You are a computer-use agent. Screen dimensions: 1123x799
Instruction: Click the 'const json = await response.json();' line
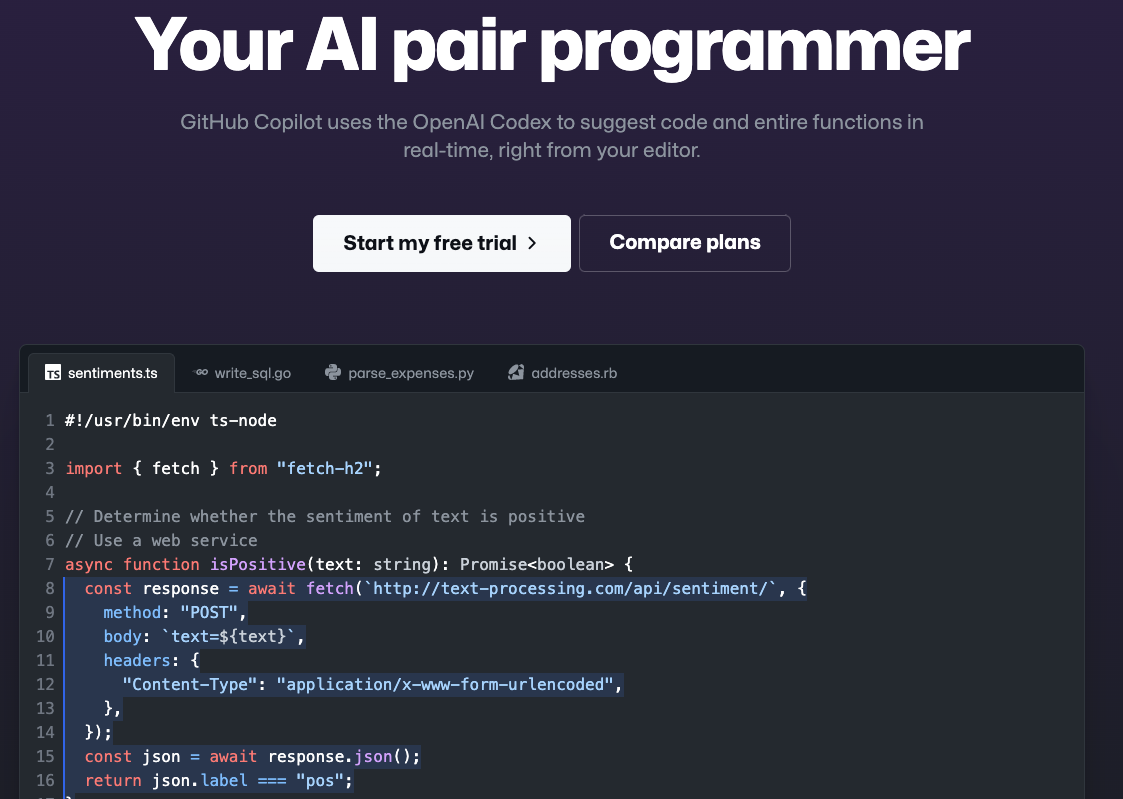coord(252,757)
